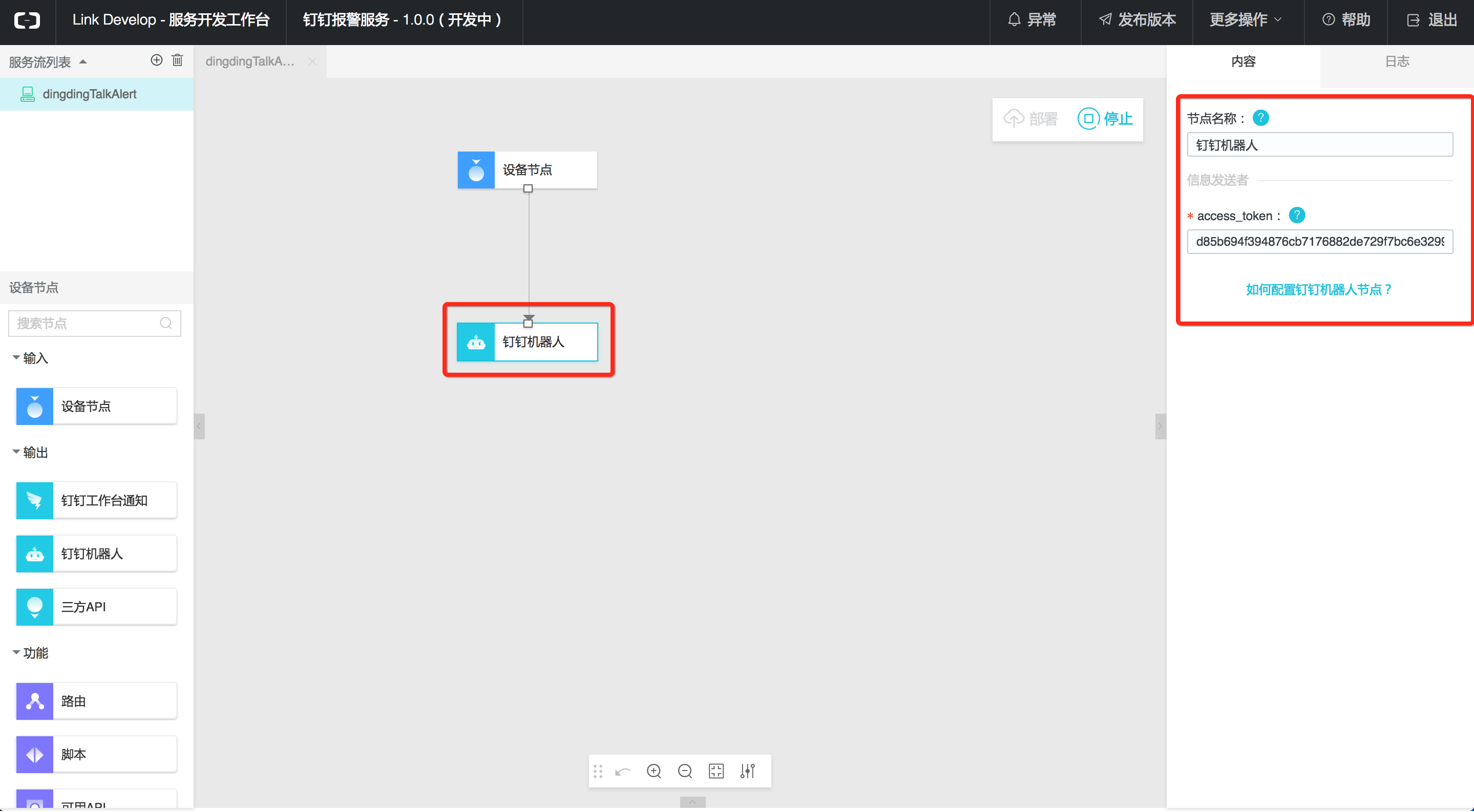Click the undo arrow on canvas toolbar
The height and width of the screenshot is (812, 1474).
[623, 772]
